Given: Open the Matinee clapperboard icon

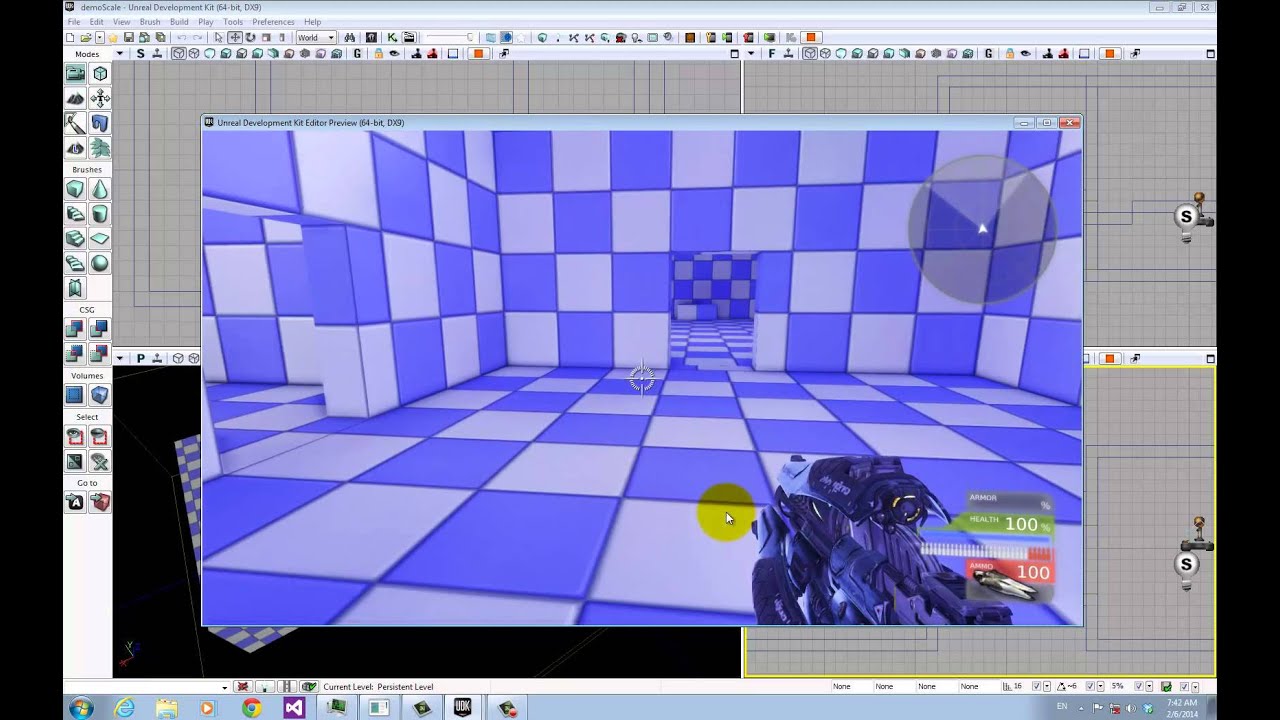Looking at the screenshot, I should (408, 38).
